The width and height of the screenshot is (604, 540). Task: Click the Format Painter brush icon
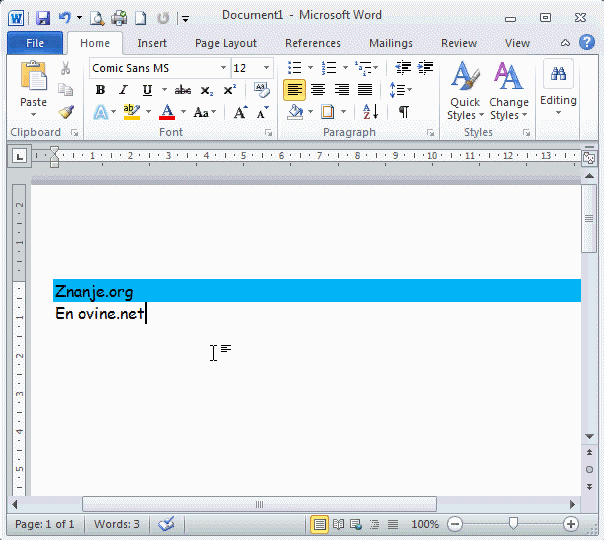click(66, 112)
